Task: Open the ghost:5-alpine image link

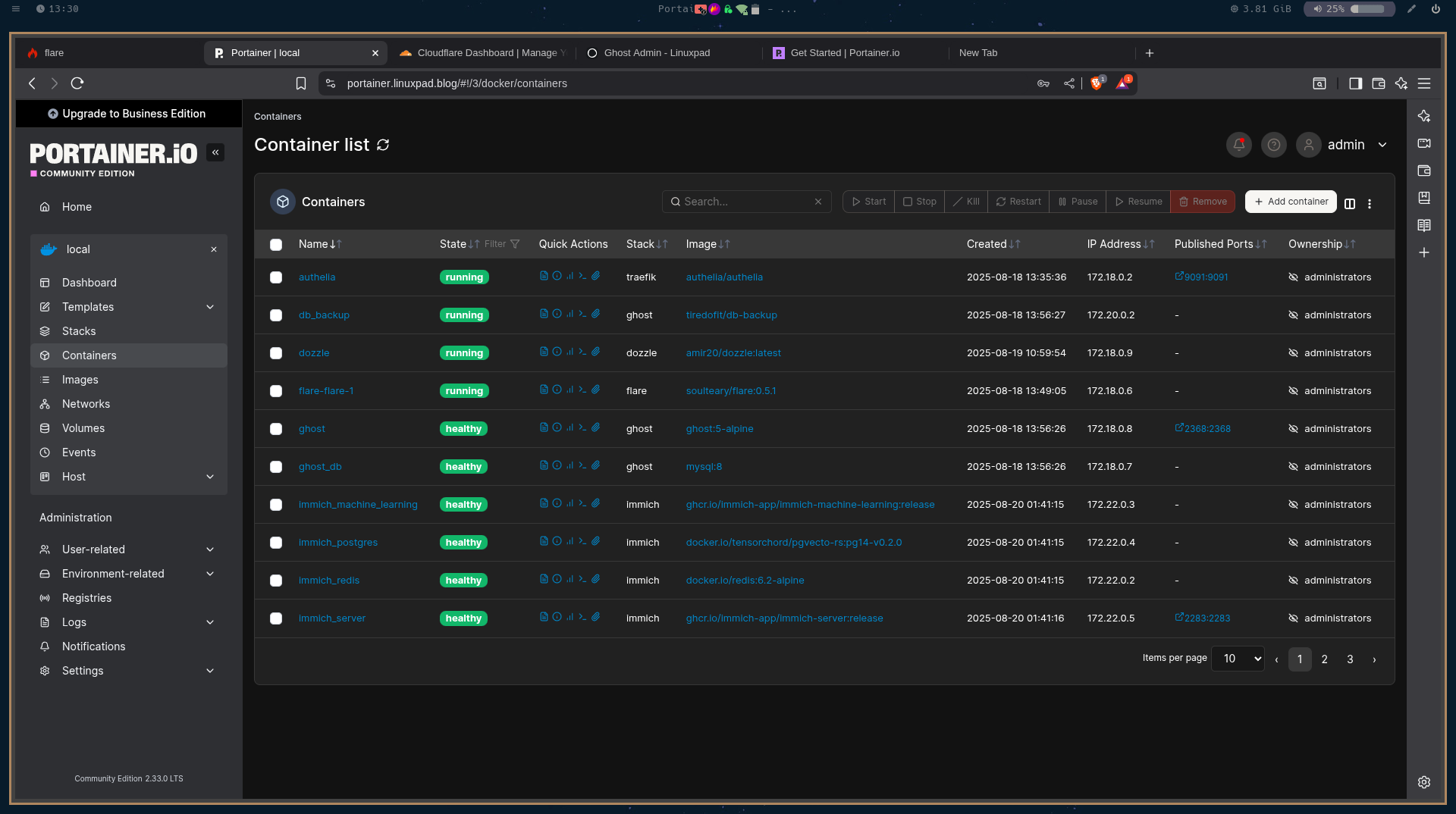Action: click(x=720, y=429)
